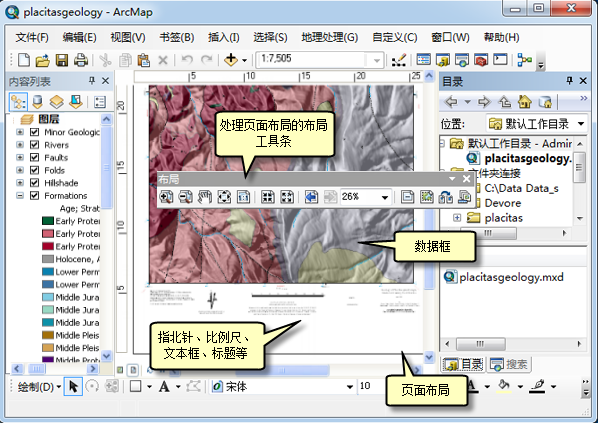Open the 地理处理(G) menu
The width and height of the screenshot is (598, 423).
[x=330, y=37]
